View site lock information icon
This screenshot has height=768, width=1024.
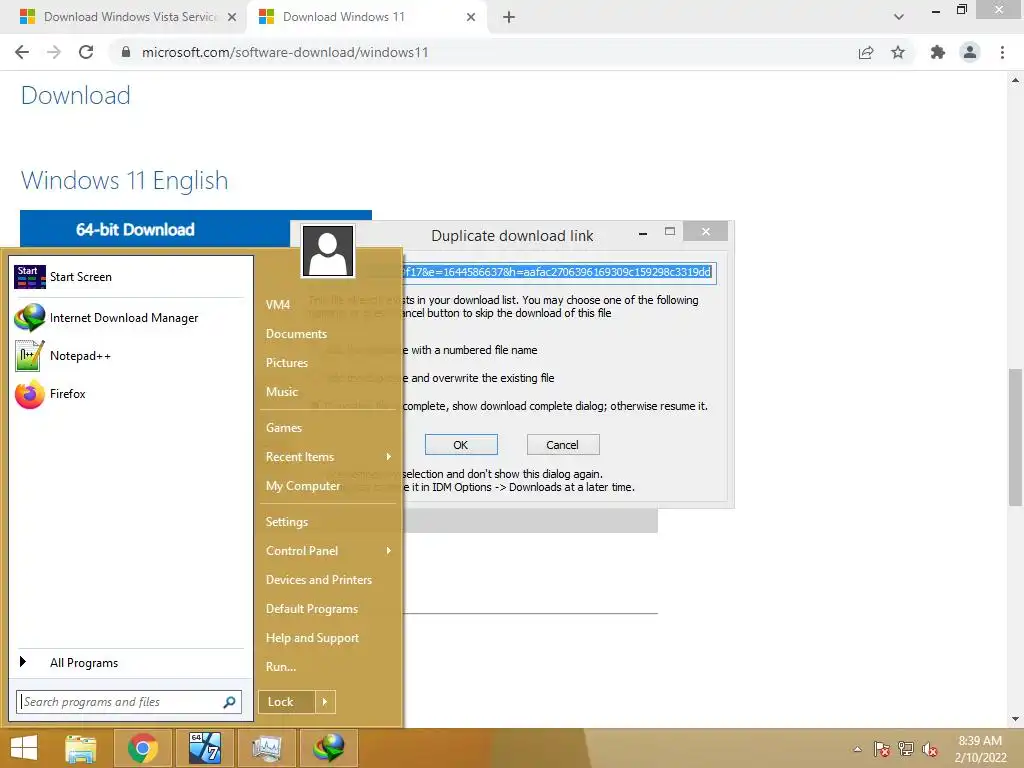point(126,52)
